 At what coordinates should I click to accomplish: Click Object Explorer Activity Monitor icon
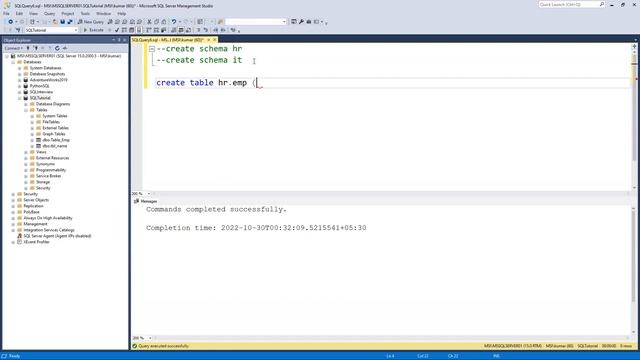(65, 48)
